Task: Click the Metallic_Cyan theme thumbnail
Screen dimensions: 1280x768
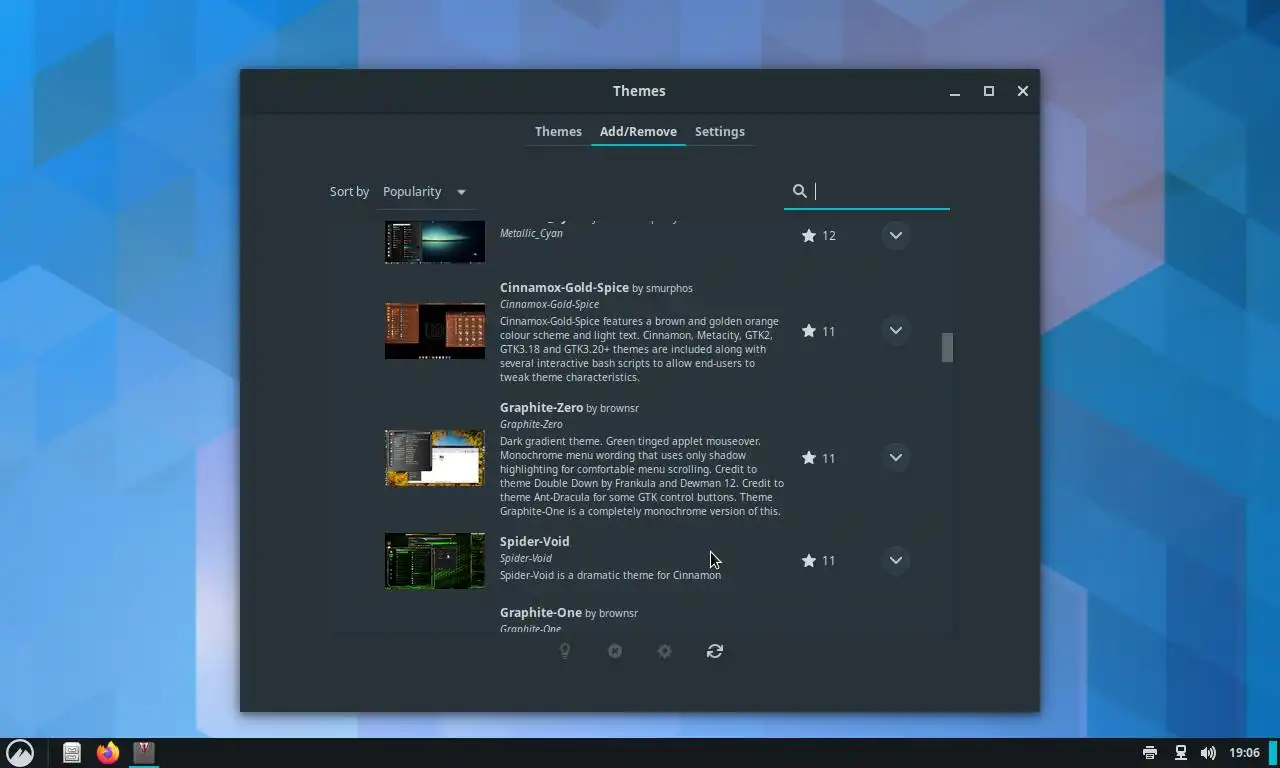Action: [435, 242]
